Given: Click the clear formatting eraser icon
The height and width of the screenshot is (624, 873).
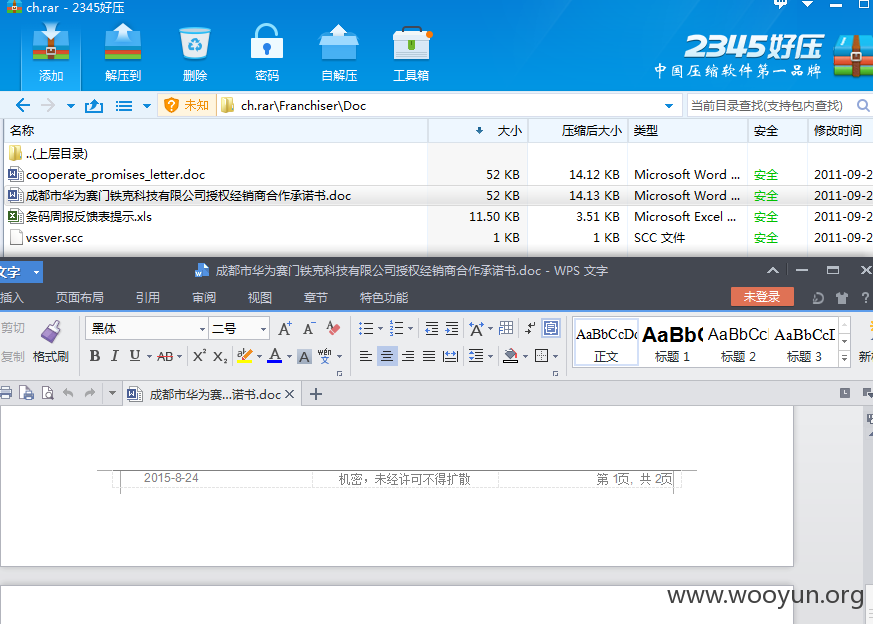Looking at the screenshot, I should [x=333, y=328].
